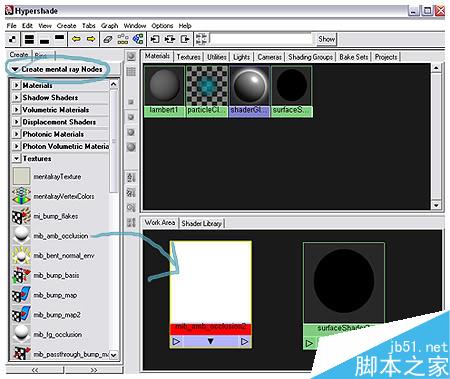Select surfaceShader swatch in Materials tab
This screenshot has width=450, height=379.
click(x=292, y=91)
